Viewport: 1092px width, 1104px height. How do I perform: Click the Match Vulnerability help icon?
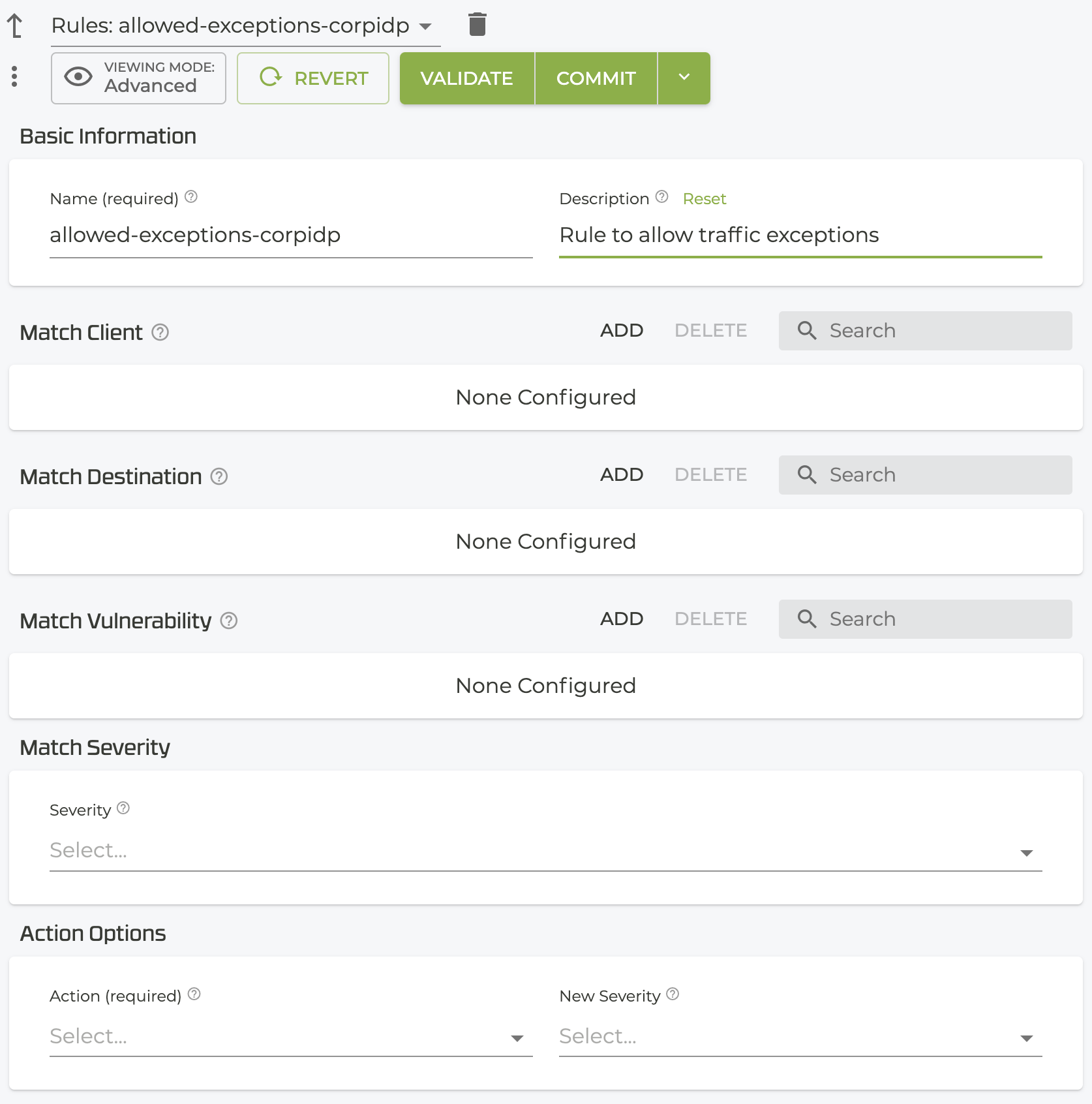(x=229, y=621)
